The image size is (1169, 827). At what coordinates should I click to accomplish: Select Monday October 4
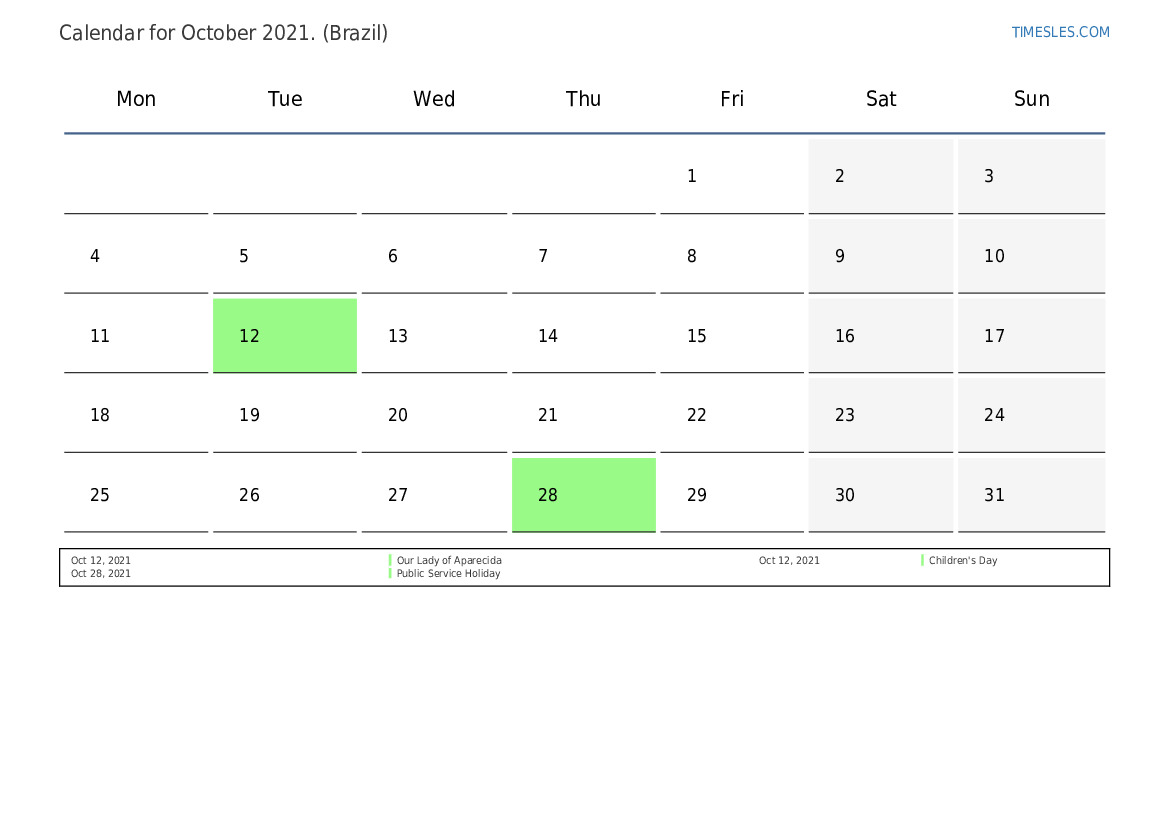tap(136, 256)
